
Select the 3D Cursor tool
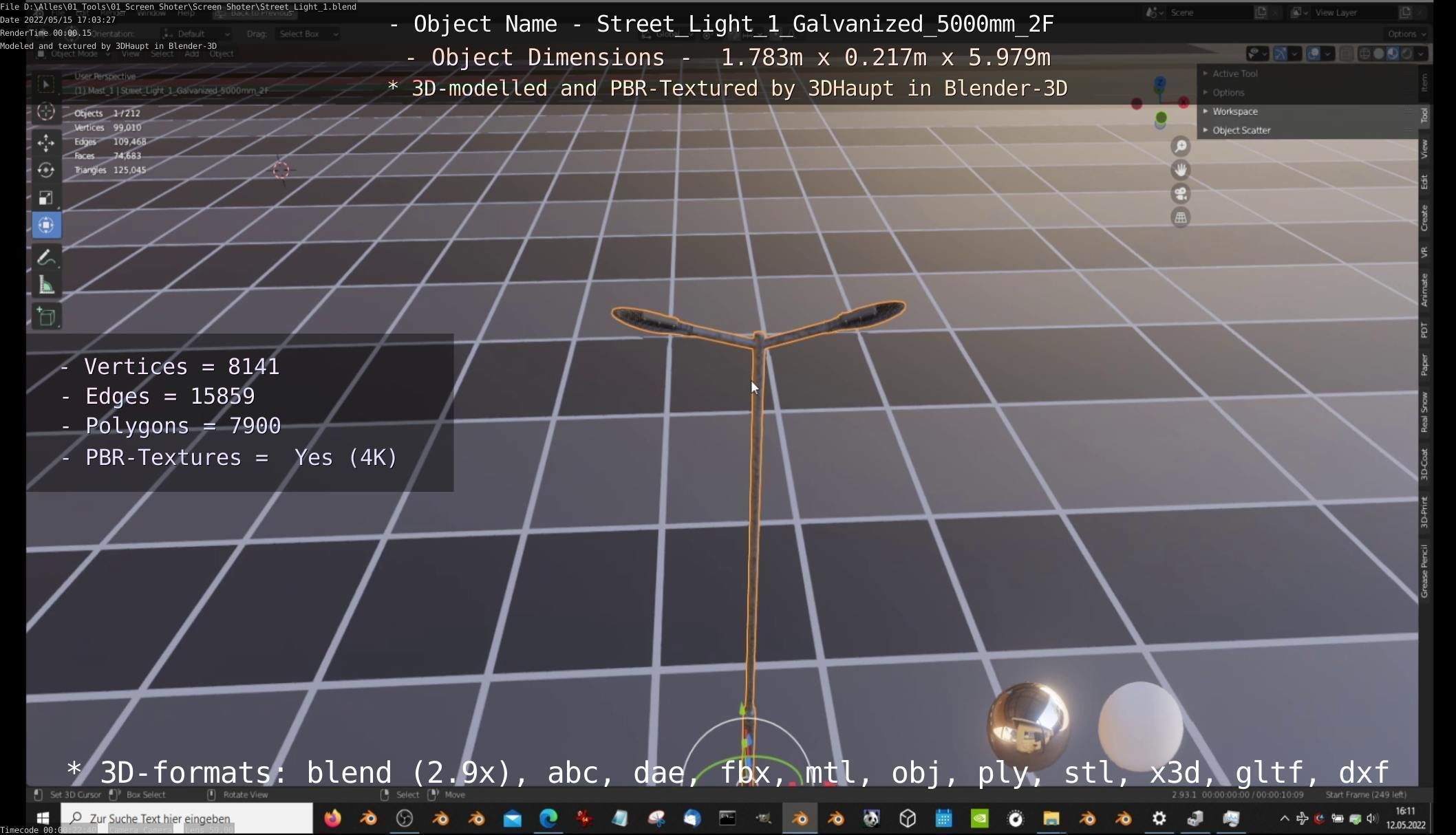click(46, 111)
